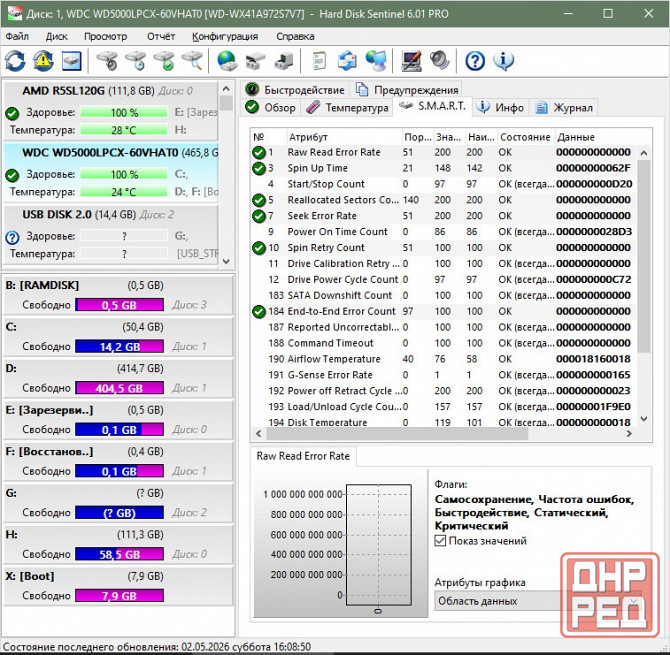
Task: Switch to the Журнал tab
Action: 564,107
